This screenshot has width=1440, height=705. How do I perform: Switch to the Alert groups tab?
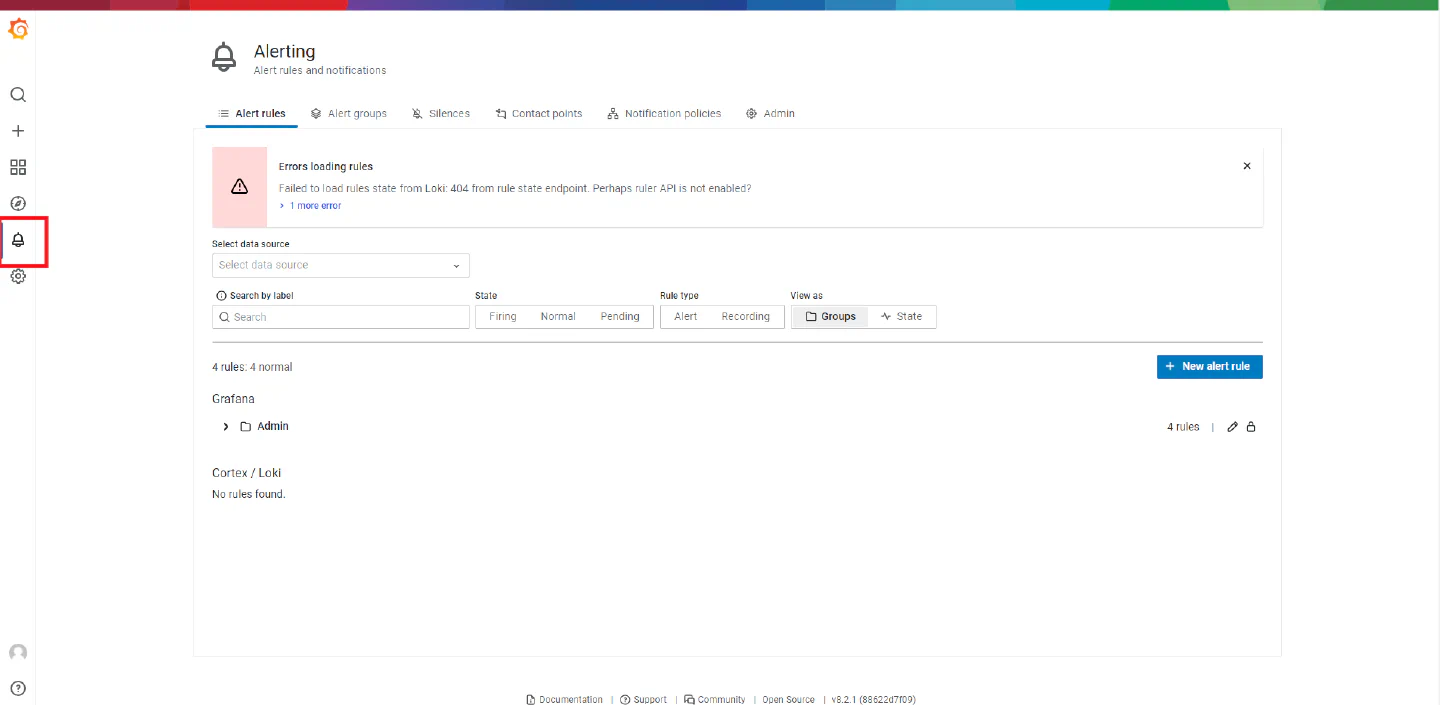click(348, 114)
